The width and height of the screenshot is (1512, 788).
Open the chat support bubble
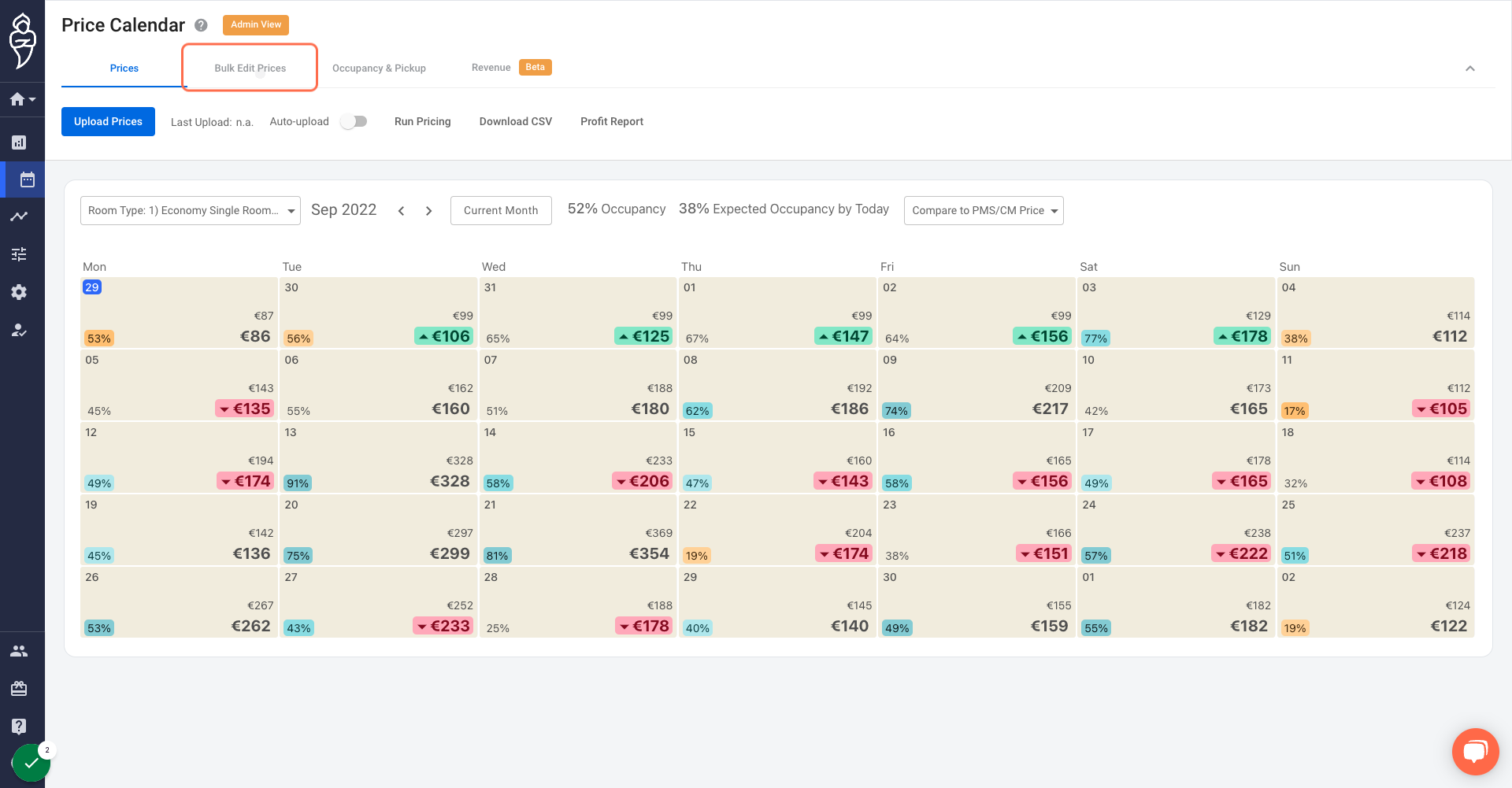pyautogui.click(x=1475, y=752)
